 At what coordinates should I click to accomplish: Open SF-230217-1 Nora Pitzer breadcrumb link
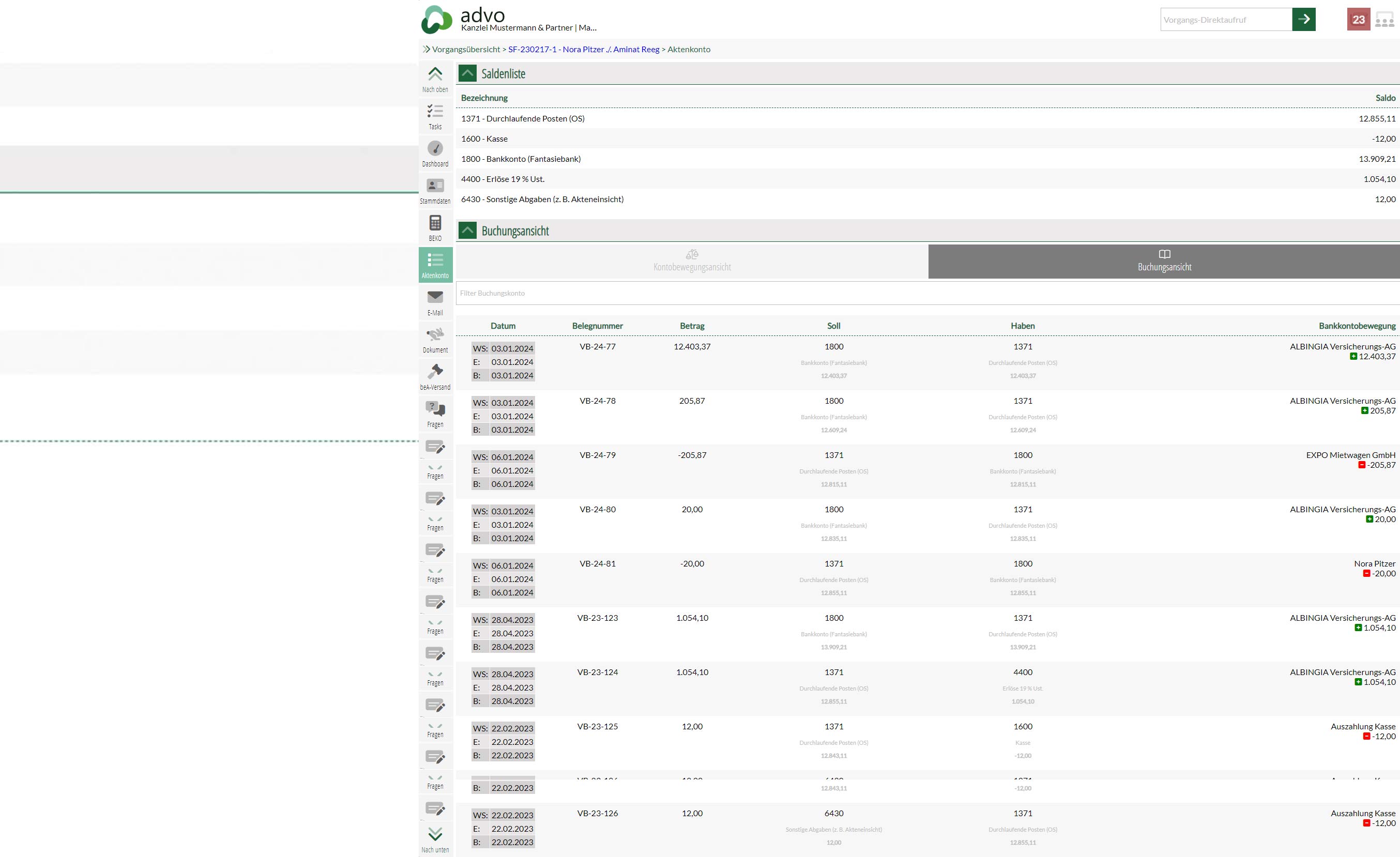[583, 50]
